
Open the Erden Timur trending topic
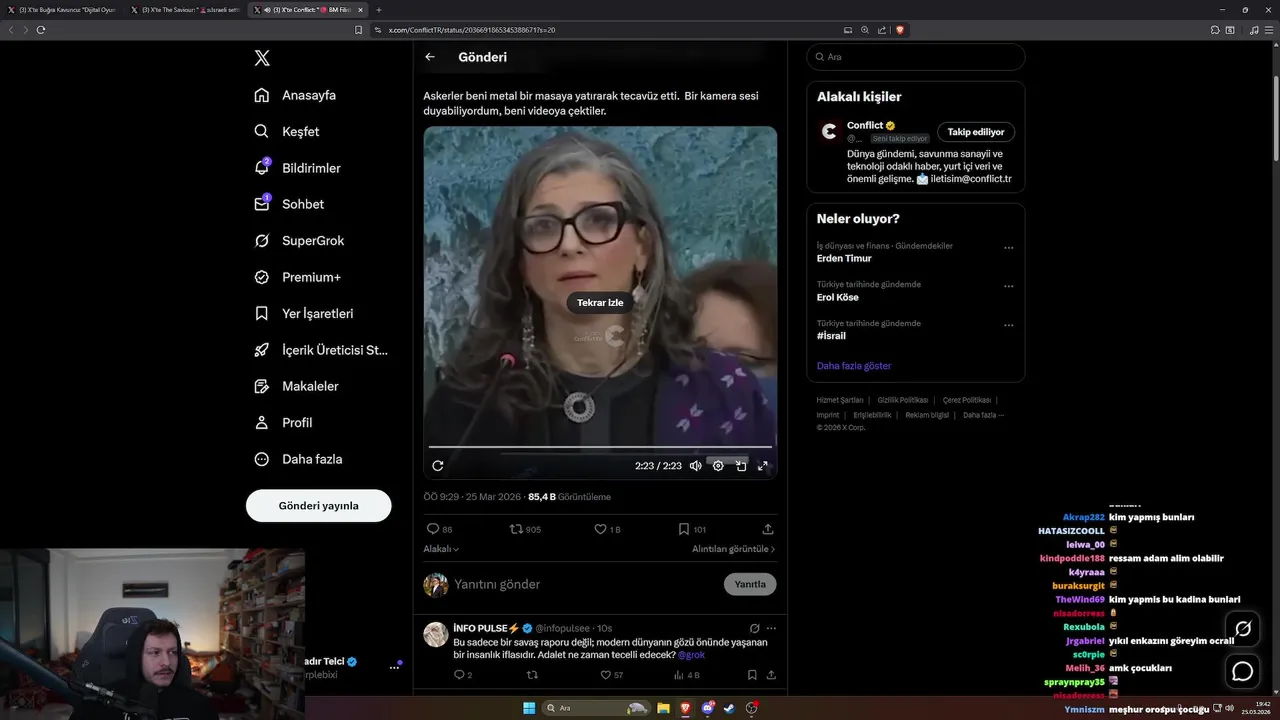pos(844,258)
